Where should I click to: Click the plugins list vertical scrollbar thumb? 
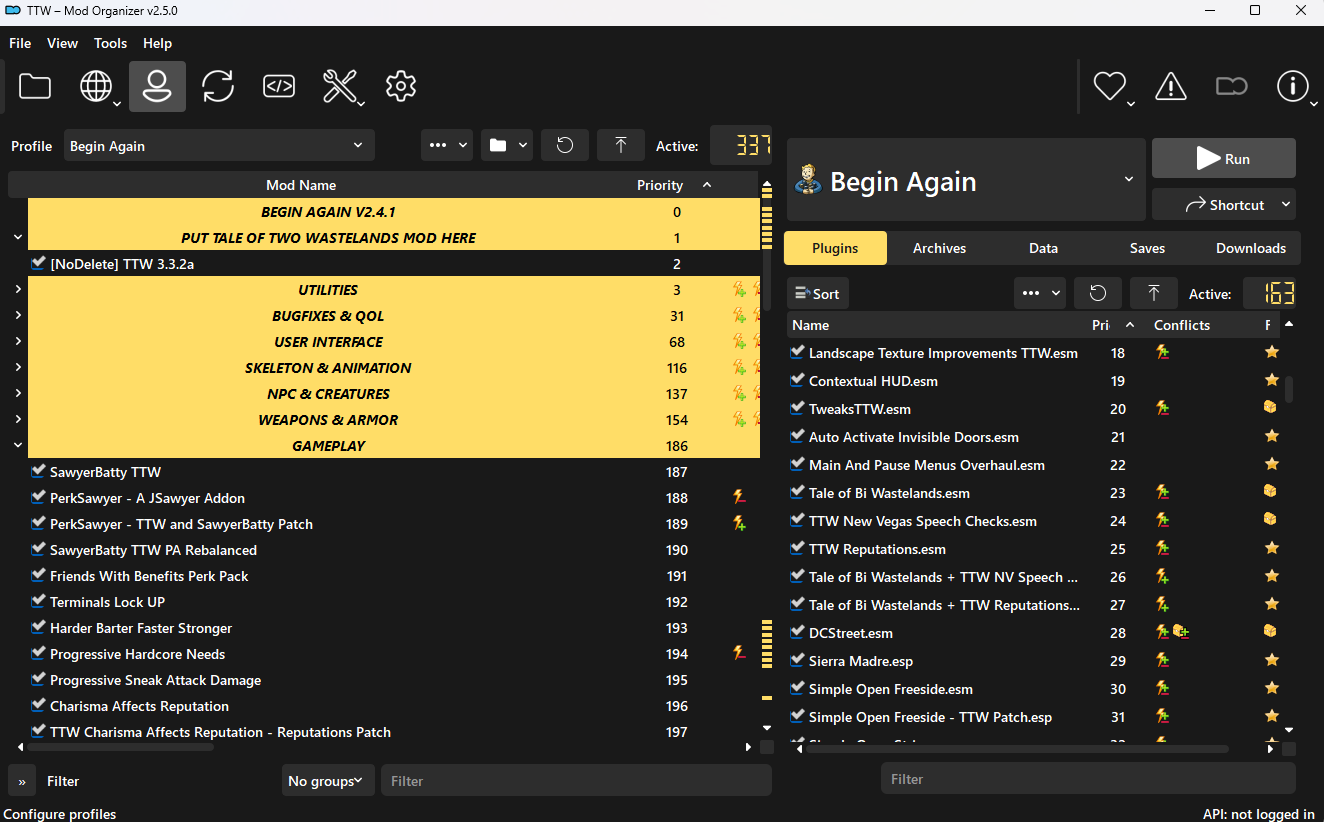click(x=1289, y=388)
